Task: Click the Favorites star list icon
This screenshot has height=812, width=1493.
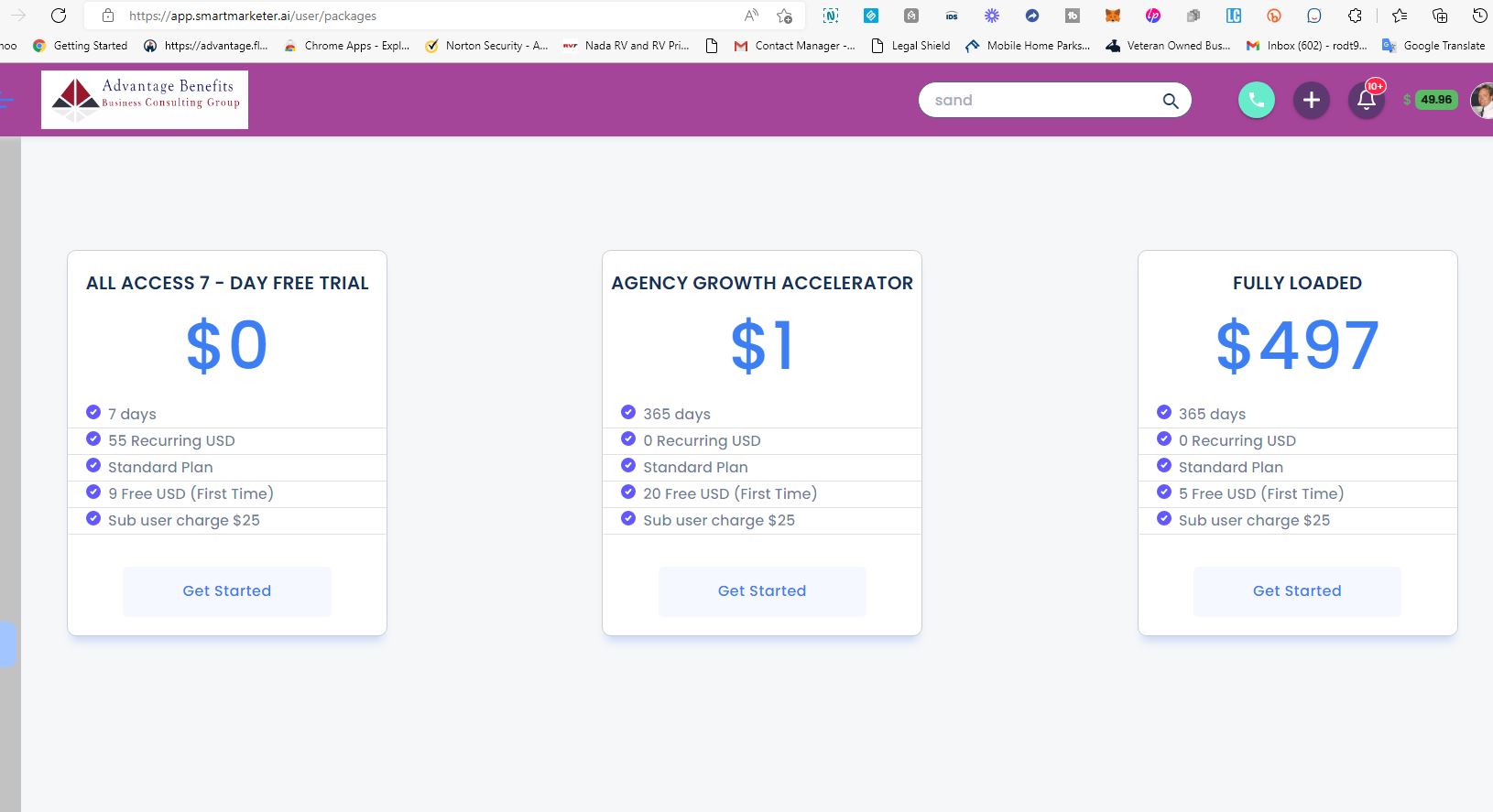Action: (x=1399, y=16)
